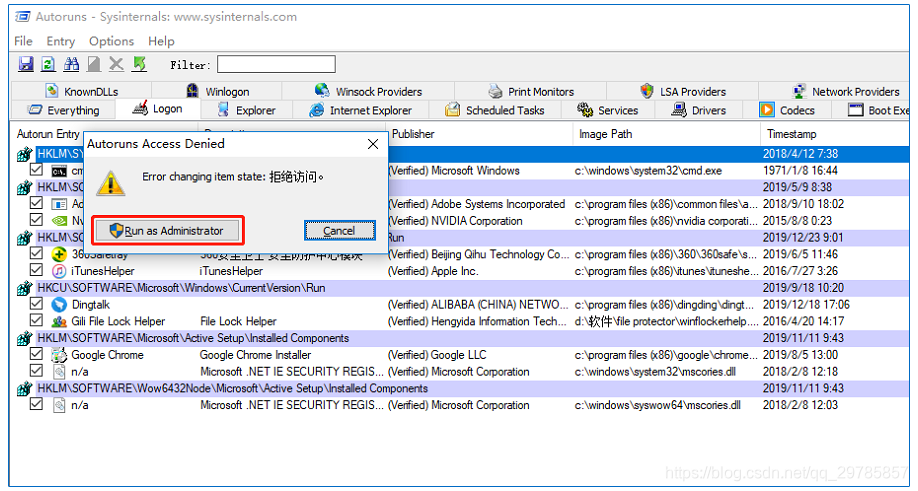This screenshot has width=918, height=491.
Task: Click the Save toolbar icon
Action: [26, 64]
